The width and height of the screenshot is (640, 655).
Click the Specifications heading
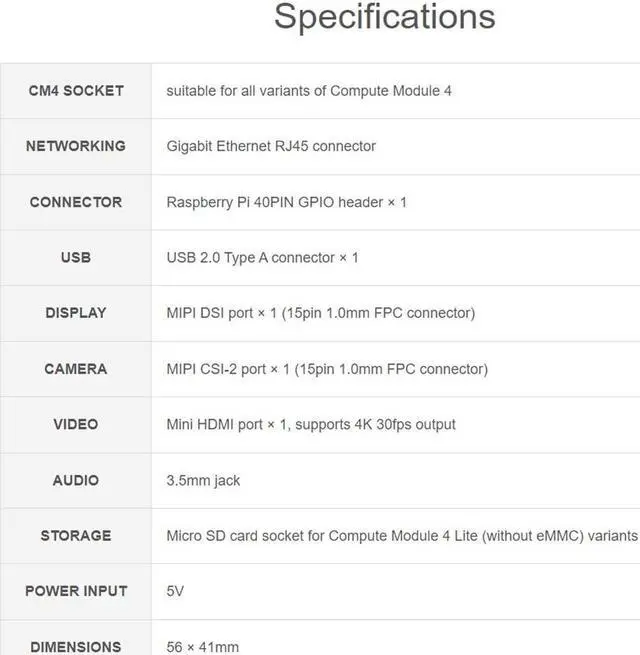point(384,17)
